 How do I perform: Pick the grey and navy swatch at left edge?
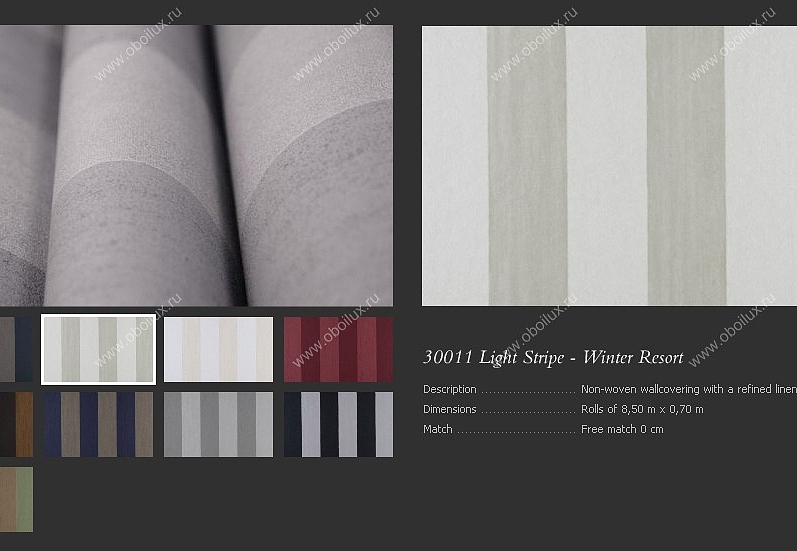(16, 349)
